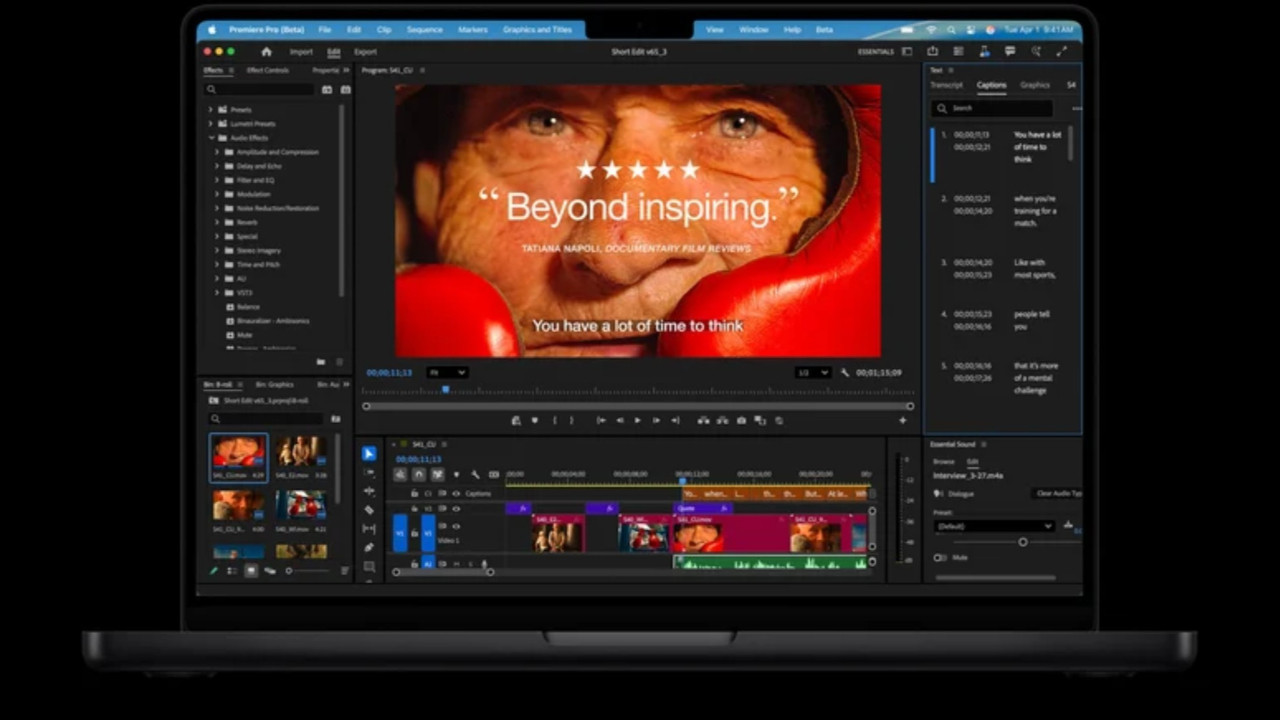Screen dimensions: 1280x720
Task: Select the Razor tool in timeline toolbar
Action: point(369,510)
